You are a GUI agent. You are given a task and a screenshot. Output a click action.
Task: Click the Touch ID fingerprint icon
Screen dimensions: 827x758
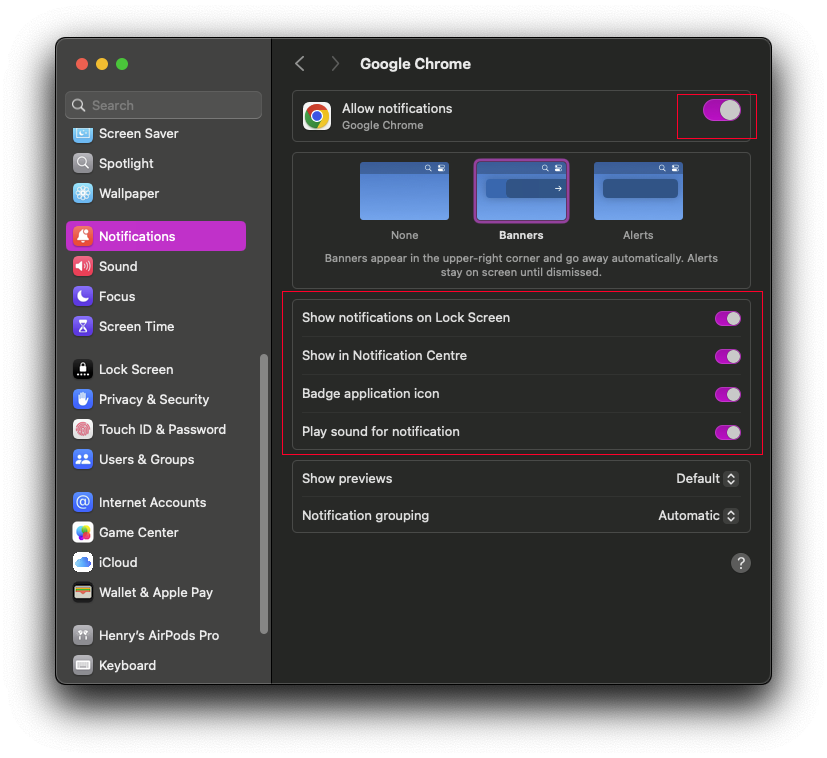pyautogui.click(x=83, y=429)
